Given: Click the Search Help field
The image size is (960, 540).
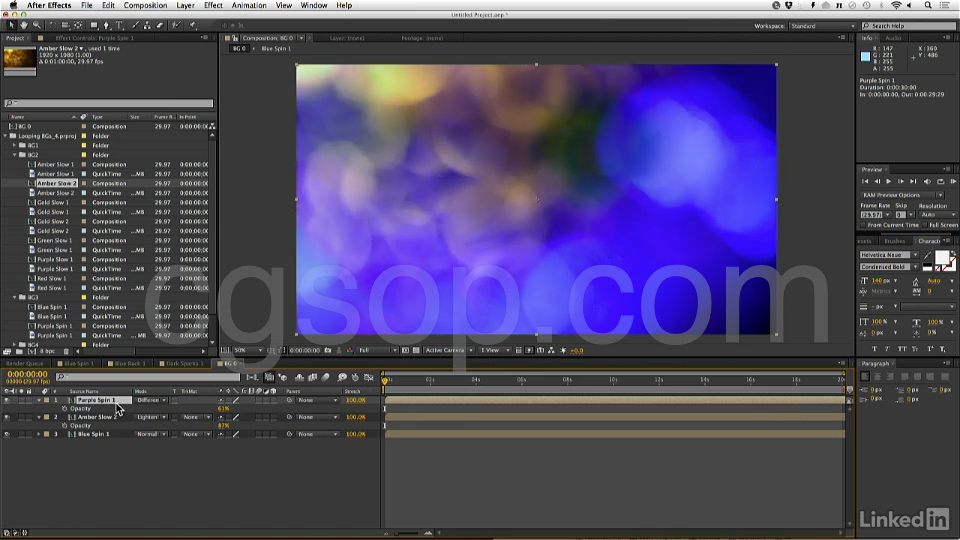Looking at the screenshot, I should pyautogui.click(x=909, y=26).
